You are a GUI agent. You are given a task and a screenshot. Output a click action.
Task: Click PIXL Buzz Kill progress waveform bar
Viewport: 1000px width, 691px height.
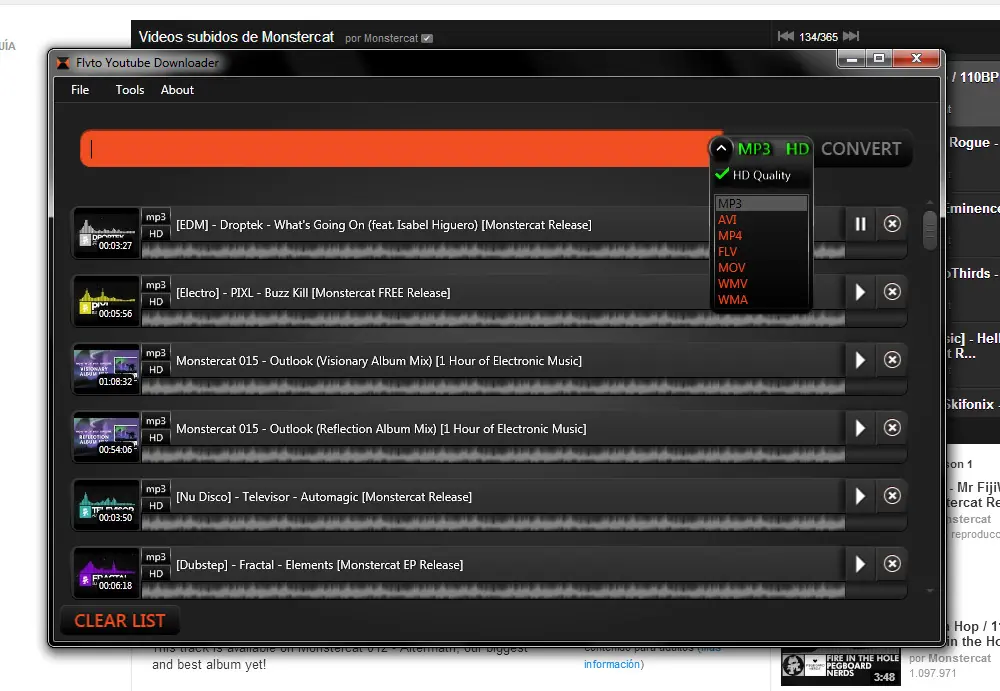(493, 318)
